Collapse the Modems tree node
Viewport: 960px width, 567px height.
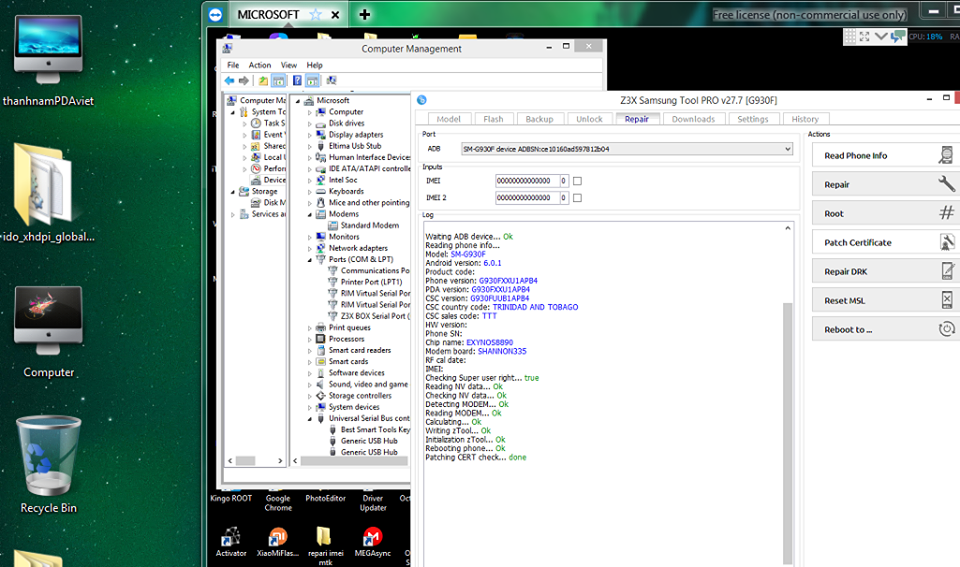click(310, 214)
